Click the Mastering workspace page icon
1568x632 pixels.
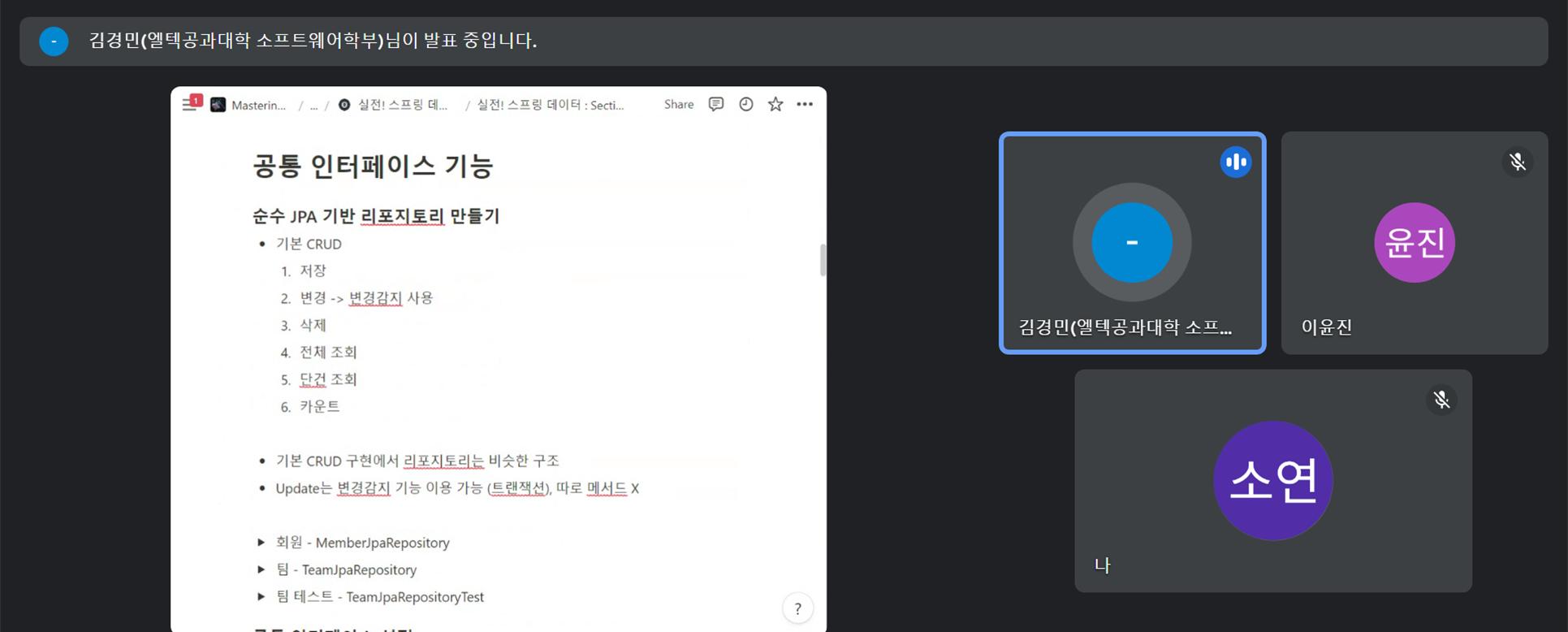(x=218, y=105)
